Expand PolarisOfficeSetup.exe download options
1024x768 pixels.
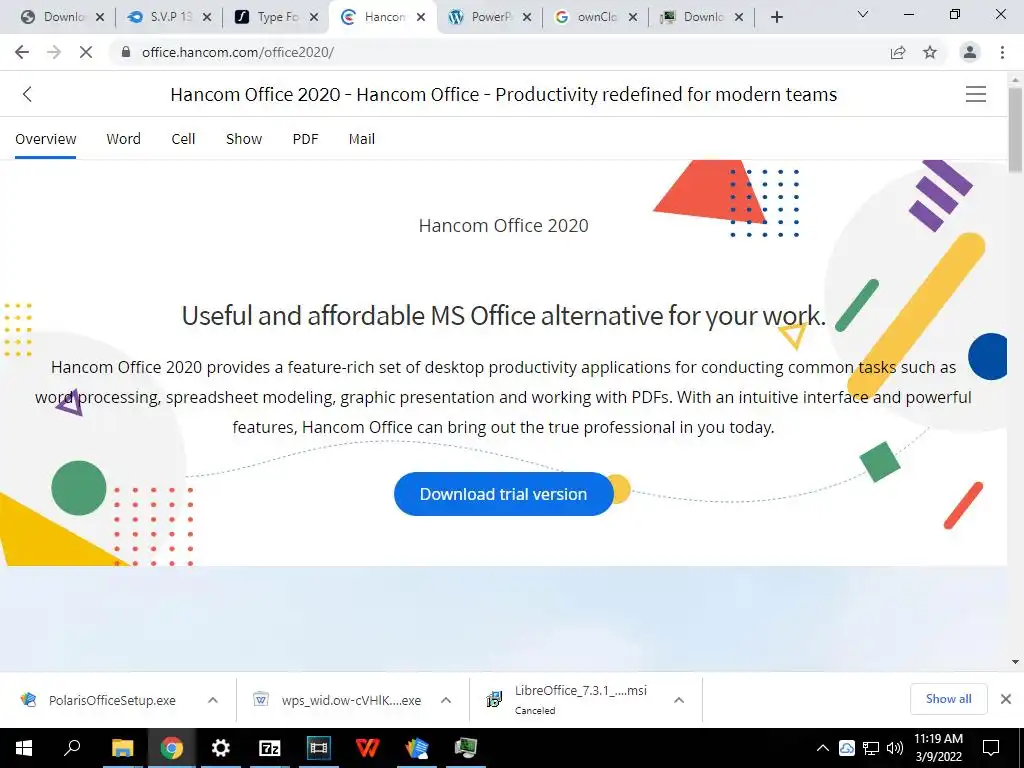[212, 700]
